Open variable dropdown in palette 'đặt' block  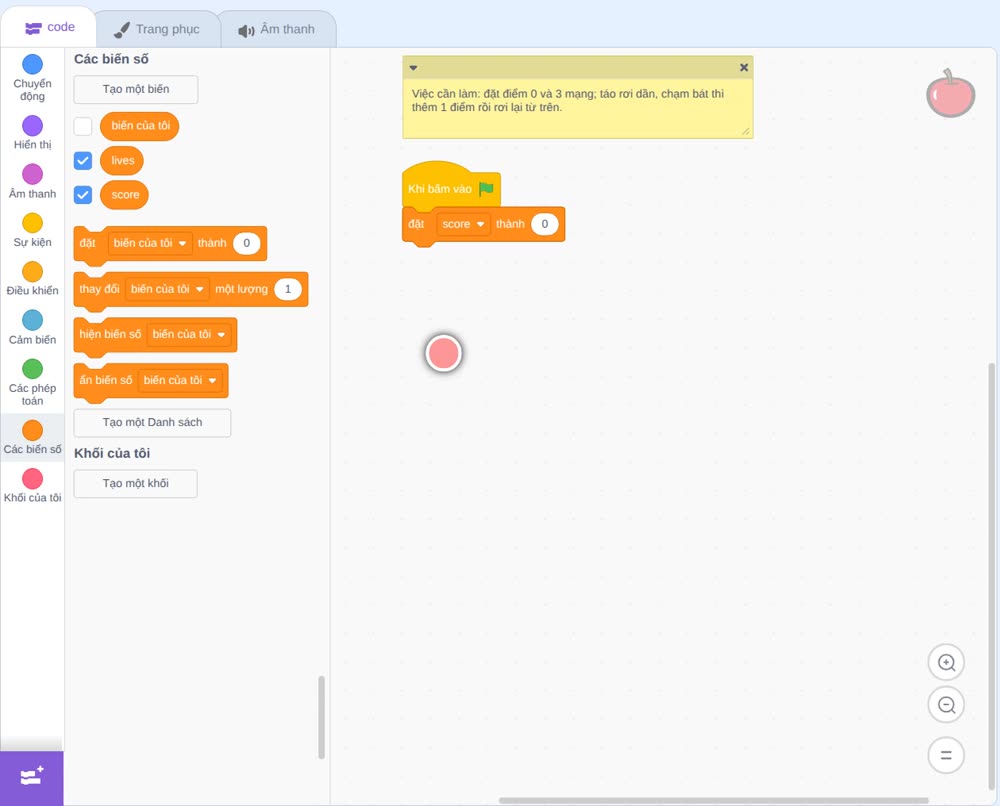pos(150,243)
